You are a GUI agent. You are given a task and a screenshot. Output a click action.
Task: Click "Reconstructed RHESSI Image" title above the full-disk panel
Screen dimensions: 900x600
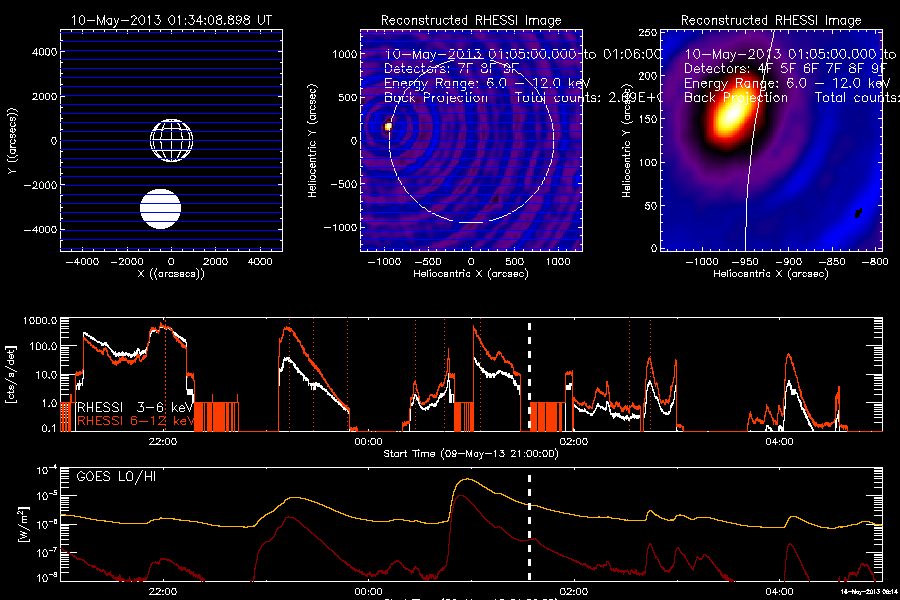(x=471, y=20)
